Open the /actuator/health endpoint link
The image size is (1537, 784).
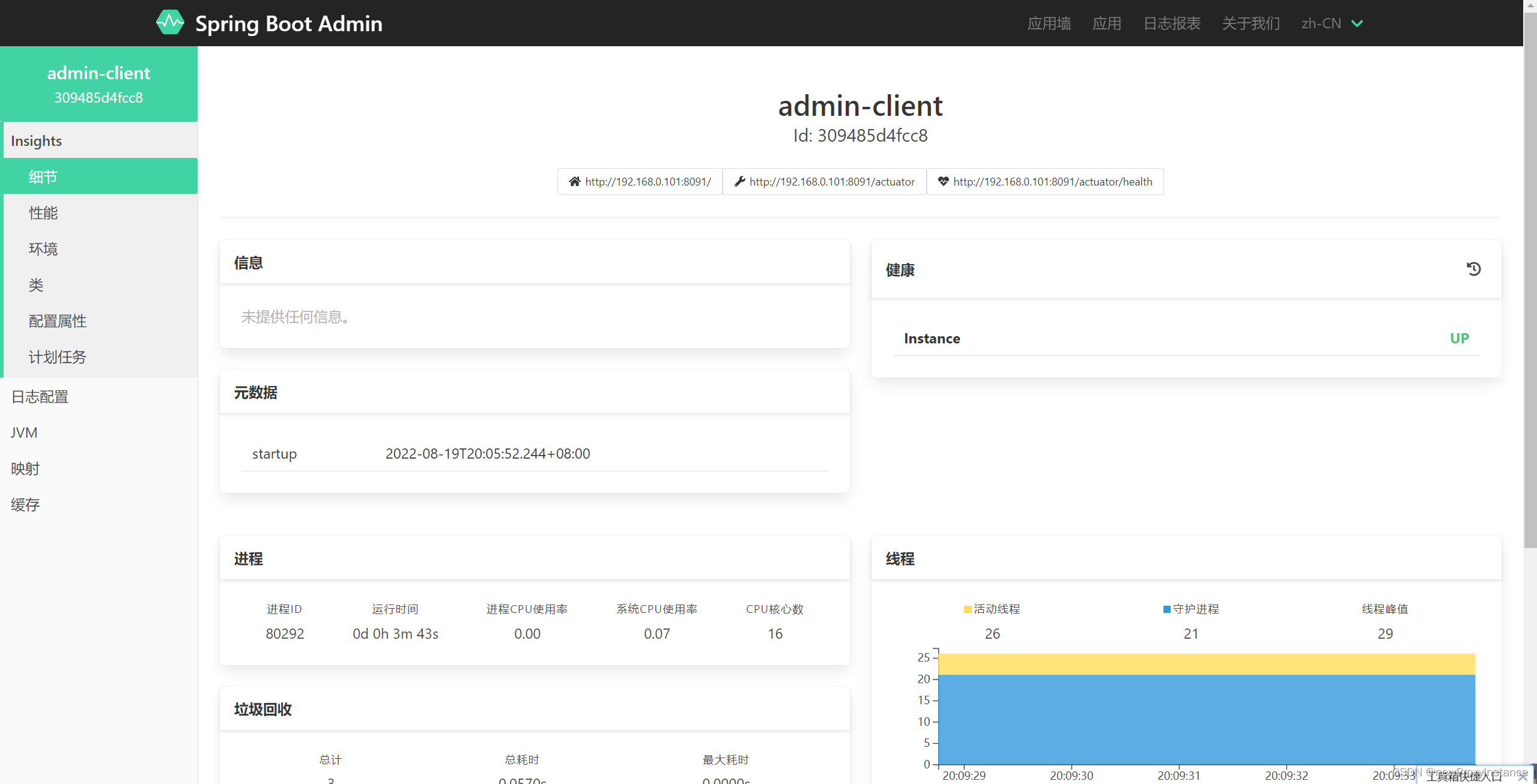click(1045, 181)
